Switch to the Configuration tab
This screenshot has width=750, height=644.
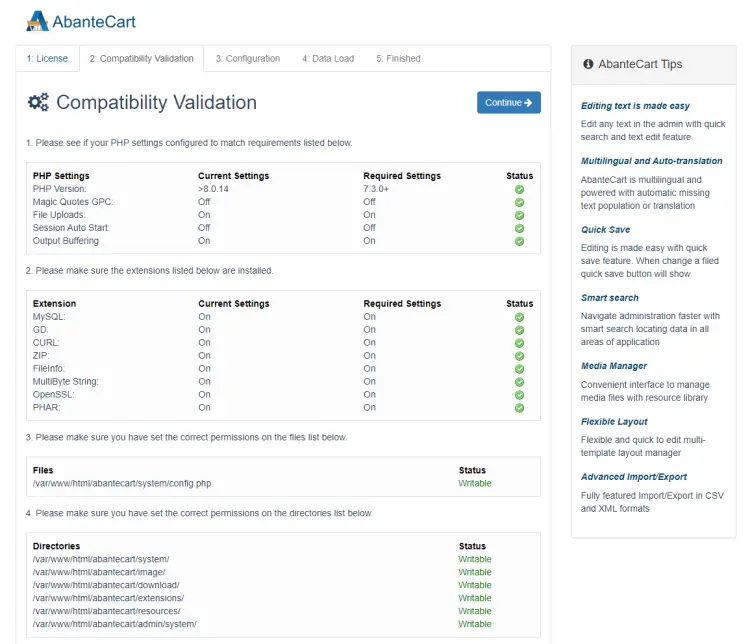click(247, 59)
